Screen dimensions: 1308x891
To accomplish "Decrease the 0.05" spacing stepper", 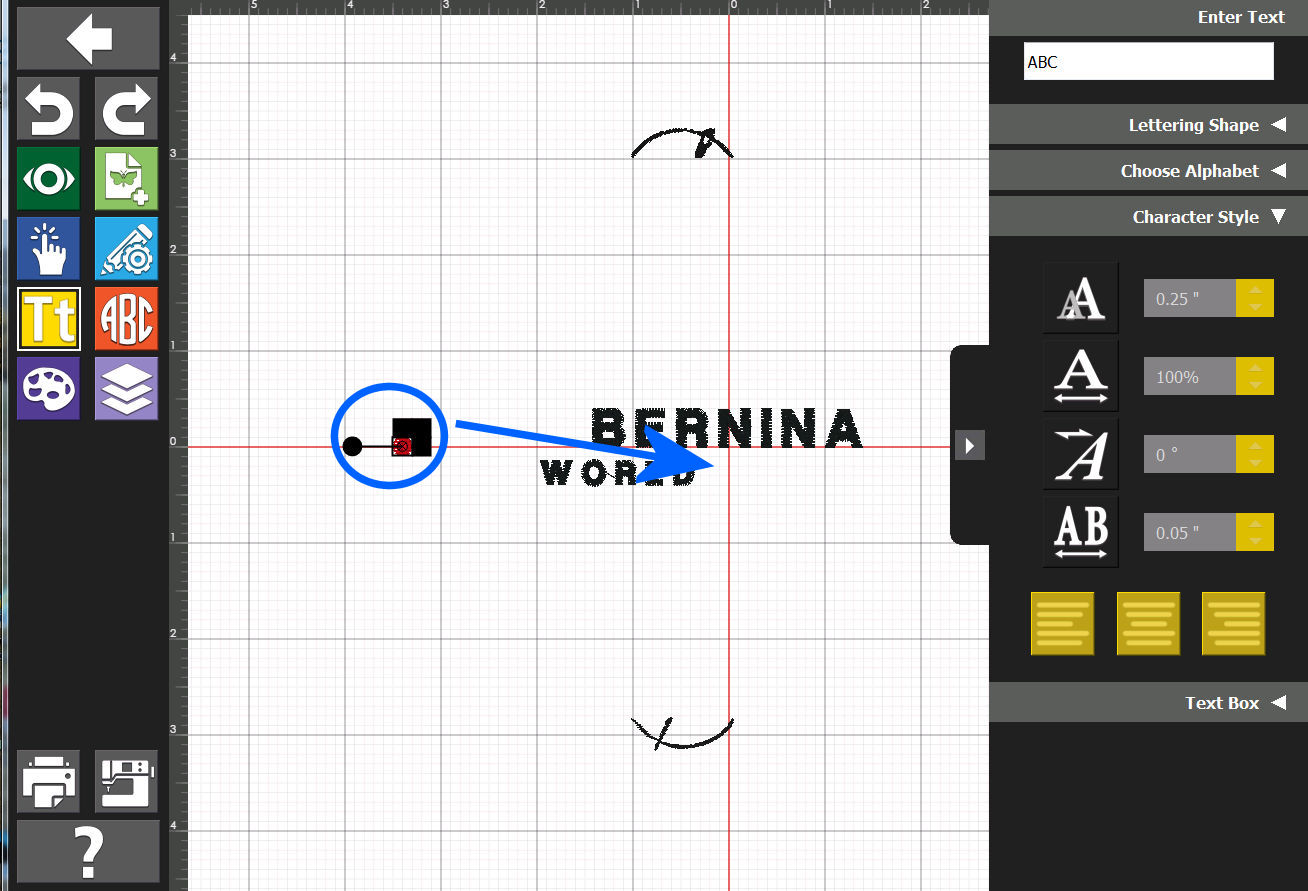I will [1255, 542].
